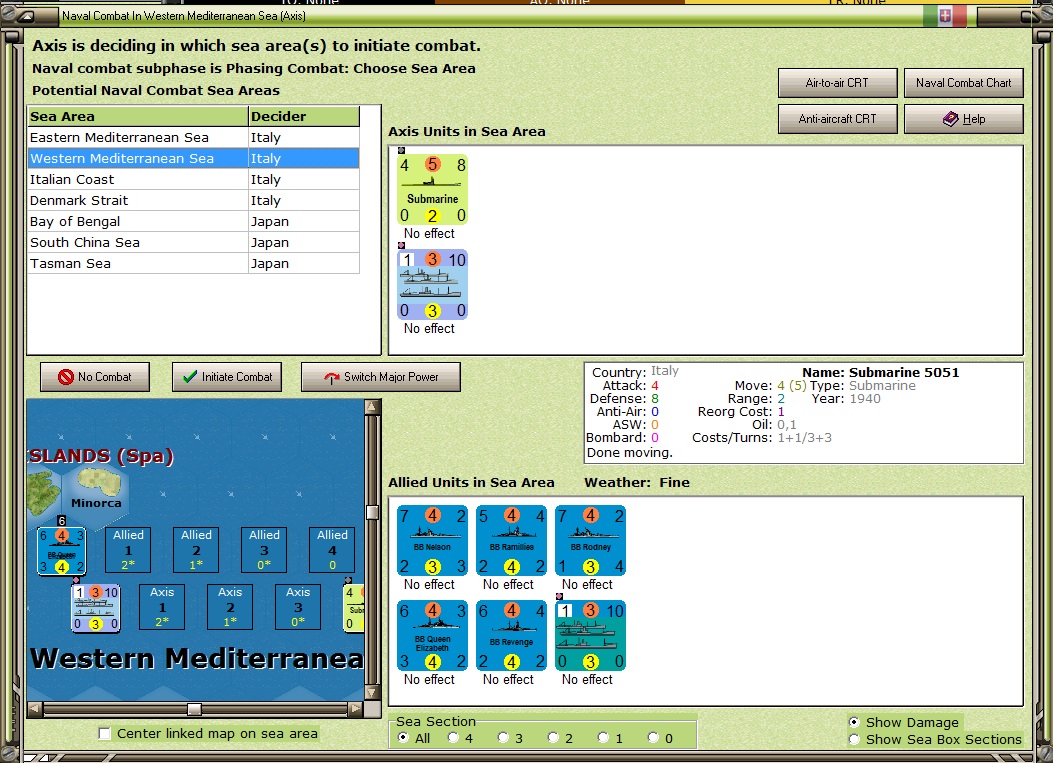Select the BB Ramillies battleship counter
This screenshot has width=1053, height=763.
pyautogui.click(x=511, y=541)
